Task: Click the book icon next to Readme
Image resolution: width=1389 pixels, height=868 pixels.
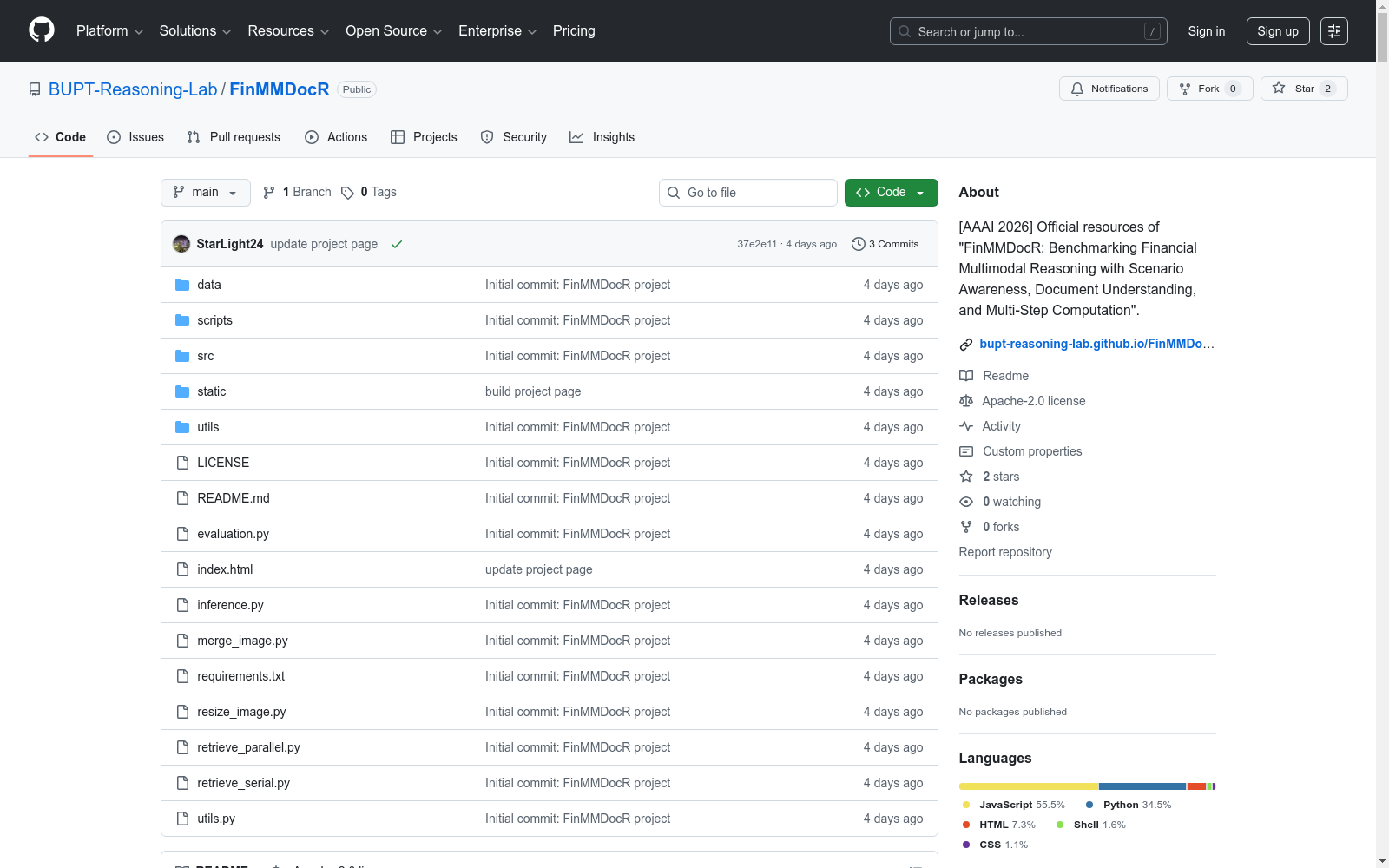Action: pos(966,376)
